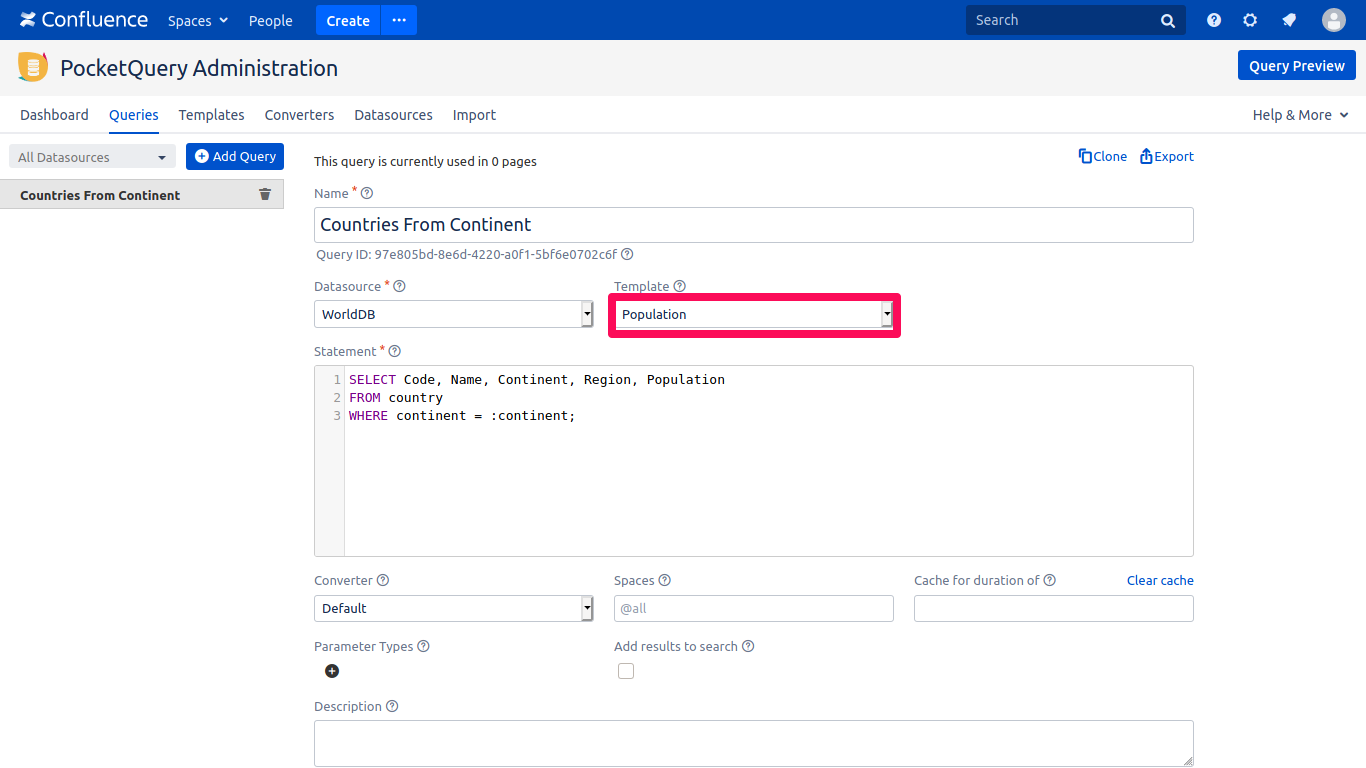Image resolution: width=1366 pixels, height=768 pixels.
Task: Delete the Countries From Continent query via trash icon
Action: pos(265,195)
